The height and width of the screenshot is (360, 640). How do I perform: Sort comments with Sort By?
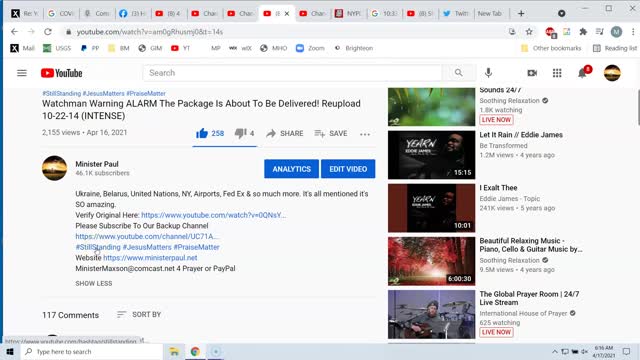pos(139,314)
